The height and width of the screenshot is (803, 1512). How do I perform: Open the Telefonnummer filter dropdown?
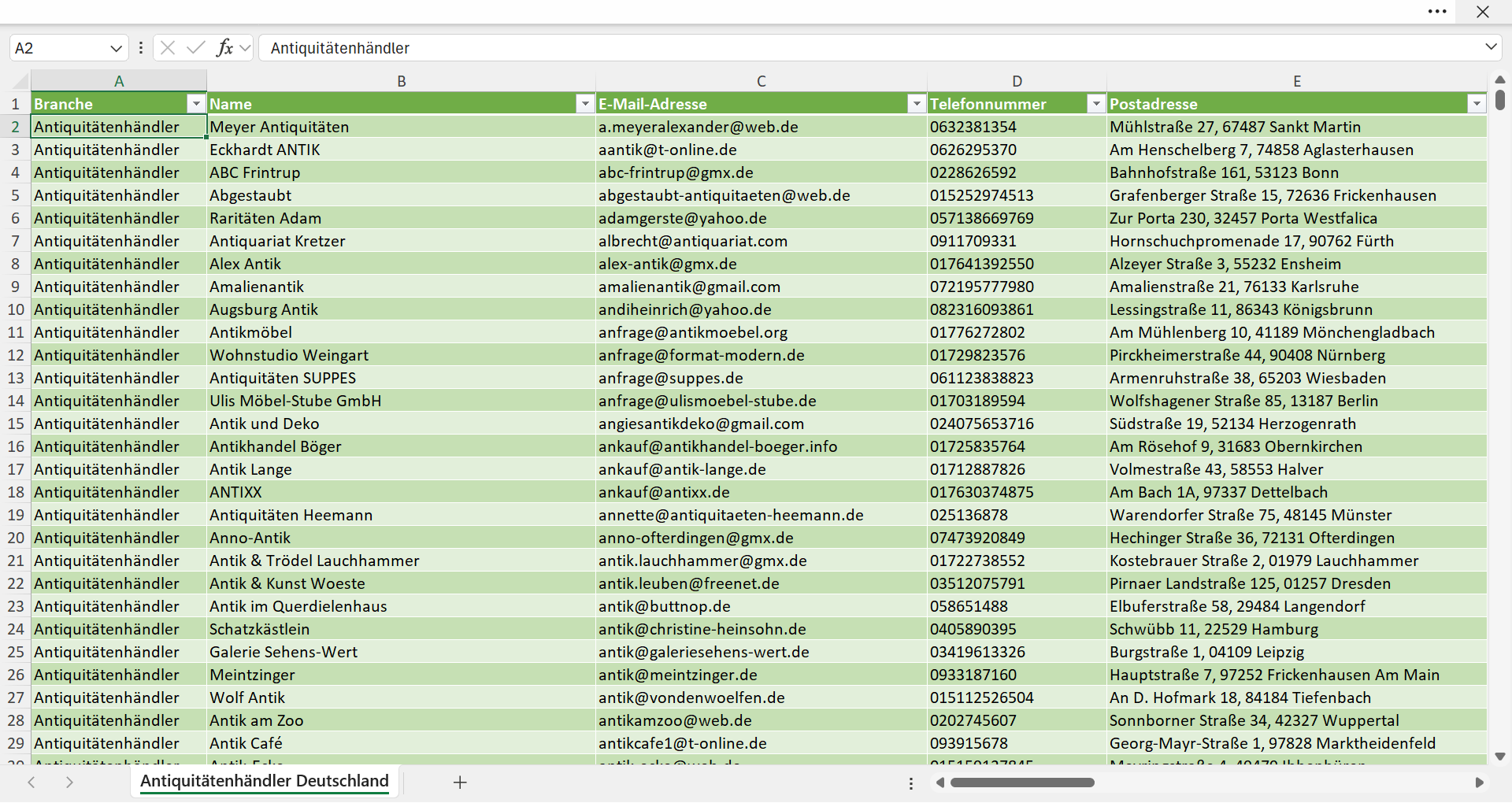[1096, 104]
